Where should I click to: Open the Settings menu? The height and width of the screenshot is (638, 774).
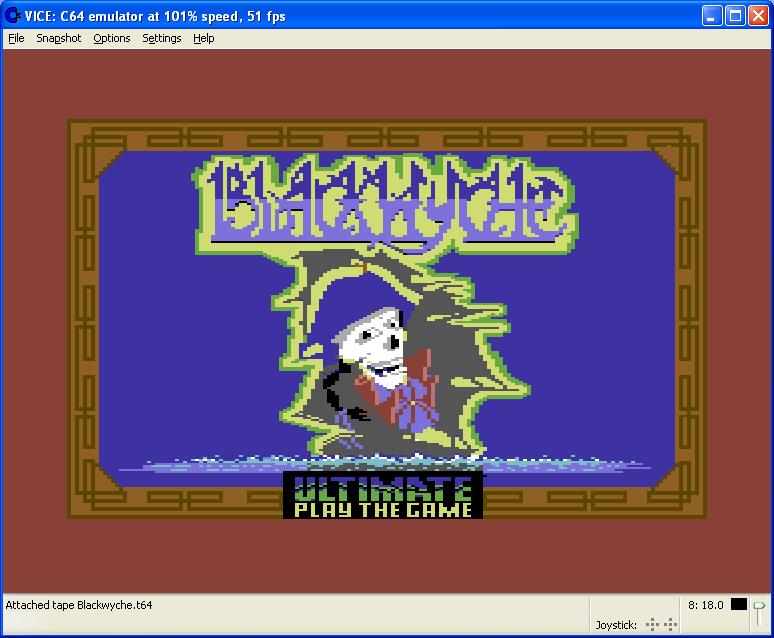[x=161, y=38]
